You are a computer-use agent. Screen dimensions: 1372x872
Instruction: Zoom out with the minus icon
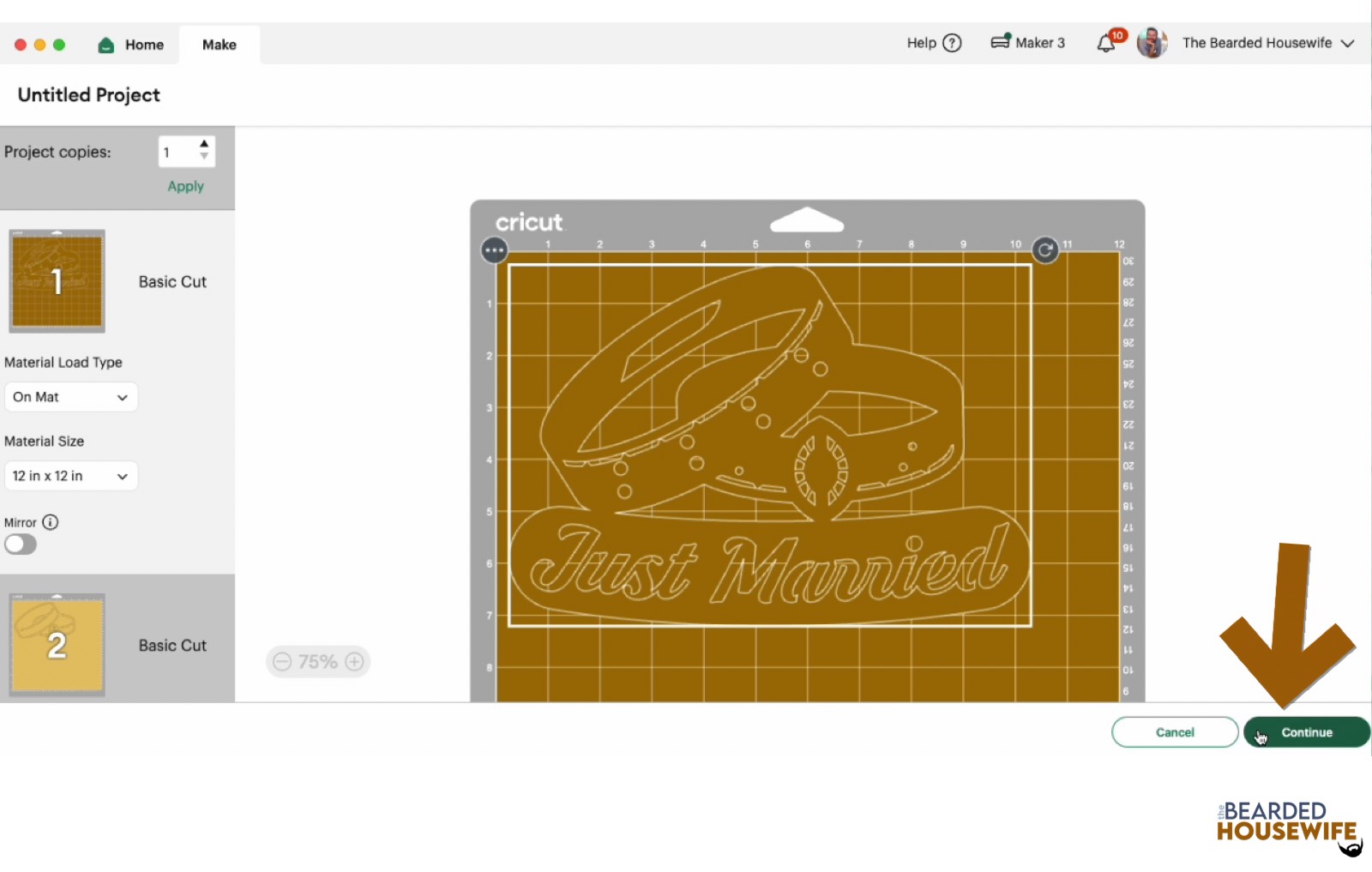pyautogui.click(x=282, y=661)
